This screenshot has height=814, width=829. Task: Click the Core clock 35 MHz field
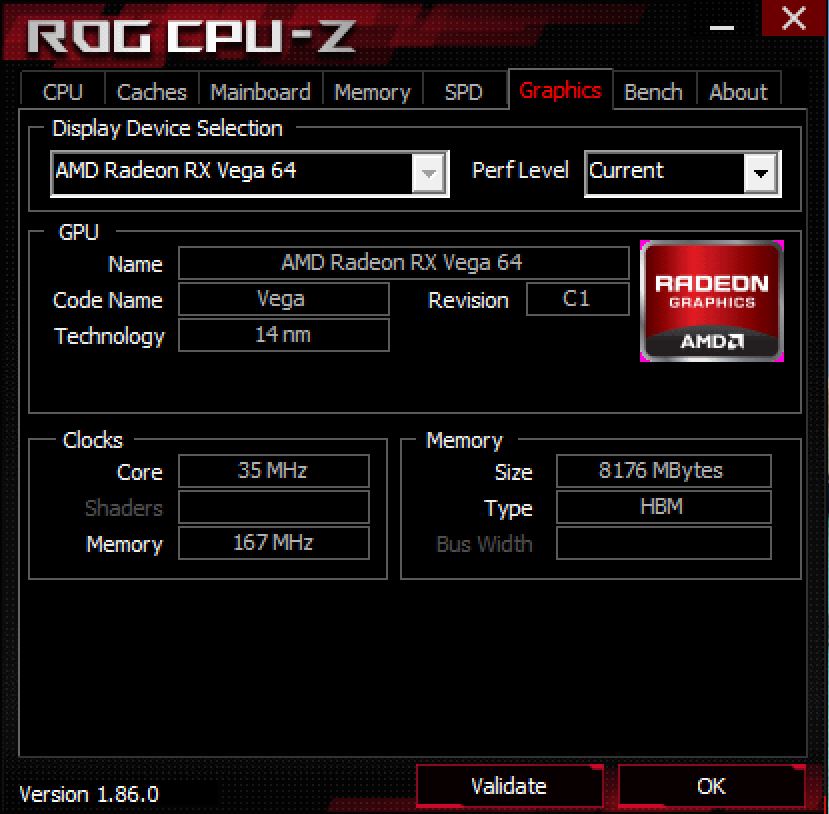point(273,470)
